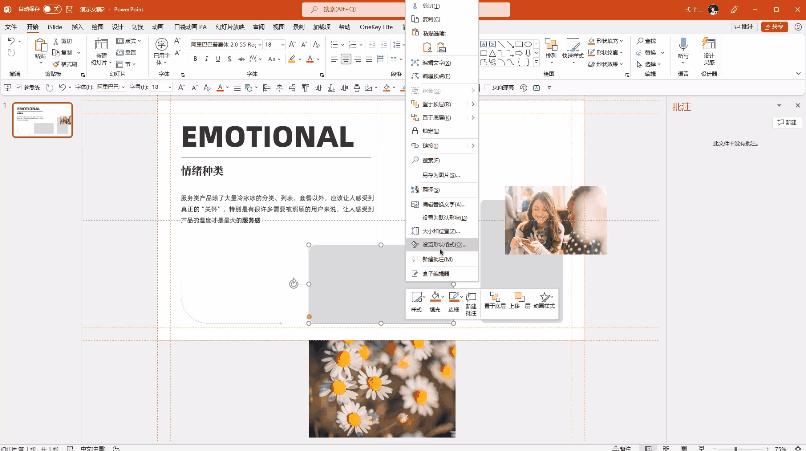Click the Bring Forward icon in mini toolbar
This screenshot has width=806, height=451.
(x=519, y=299)
